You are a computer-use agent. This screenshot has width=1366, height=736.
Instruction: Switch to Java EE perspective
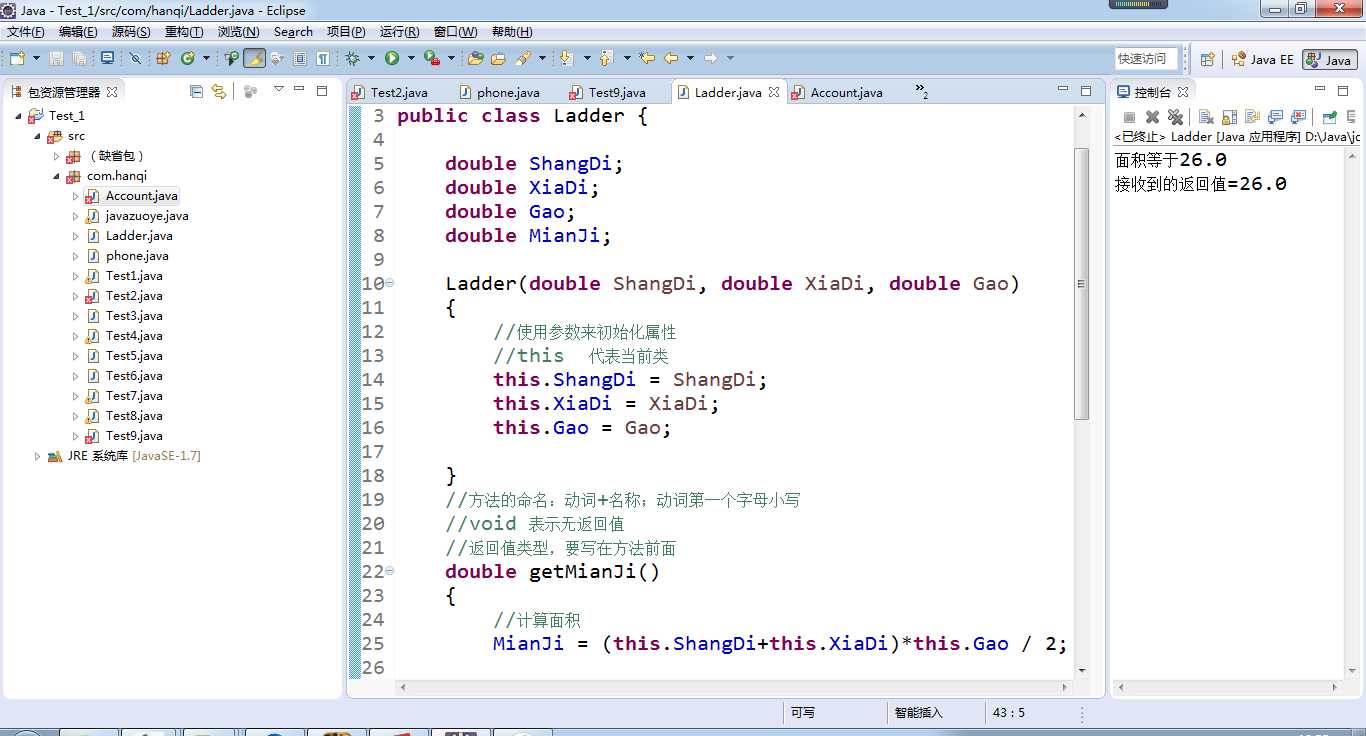click(x=1262, y=59)
